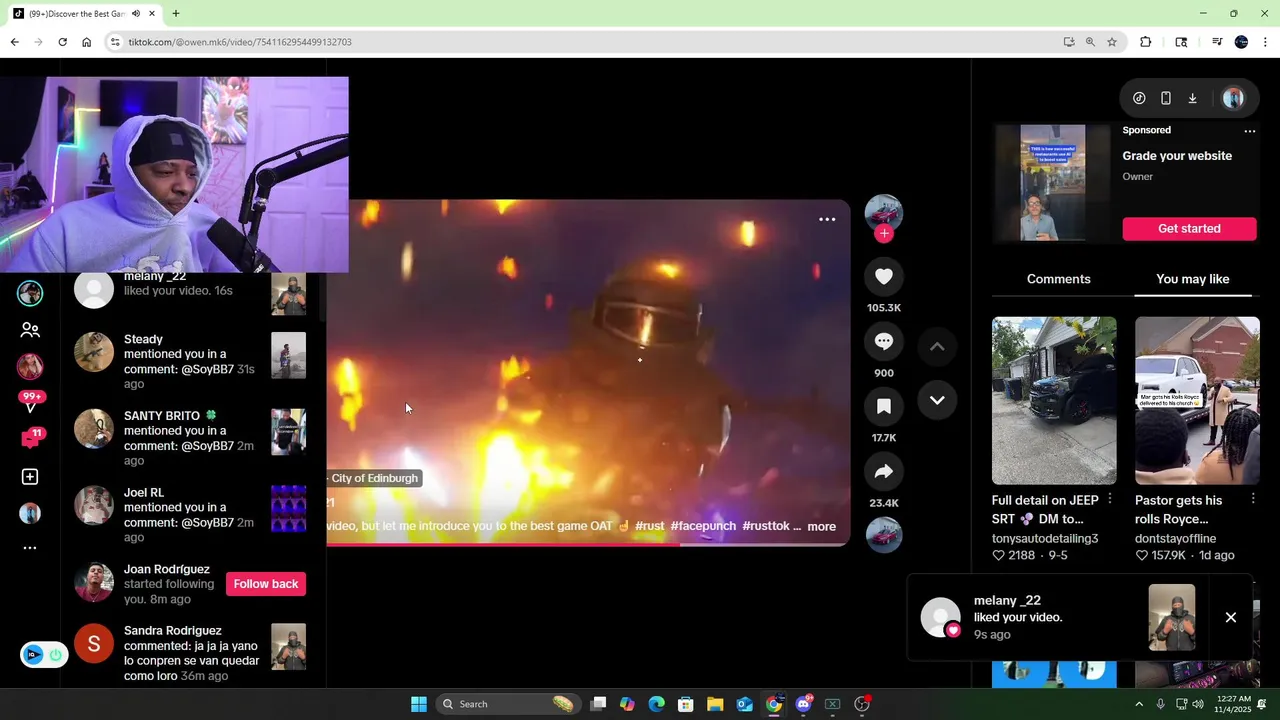Image resolution: width=1280 pixels, height=720 pixels.
Task: Click the creator's avatar beside the video
Action: [884, 213]
